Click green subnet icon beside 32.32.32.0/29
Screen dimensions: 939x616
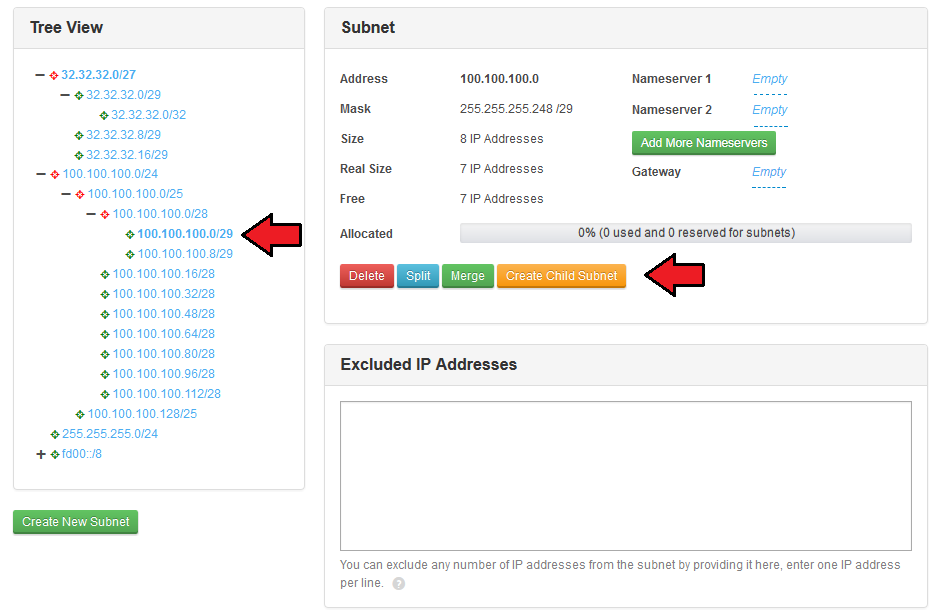[79, 96]
